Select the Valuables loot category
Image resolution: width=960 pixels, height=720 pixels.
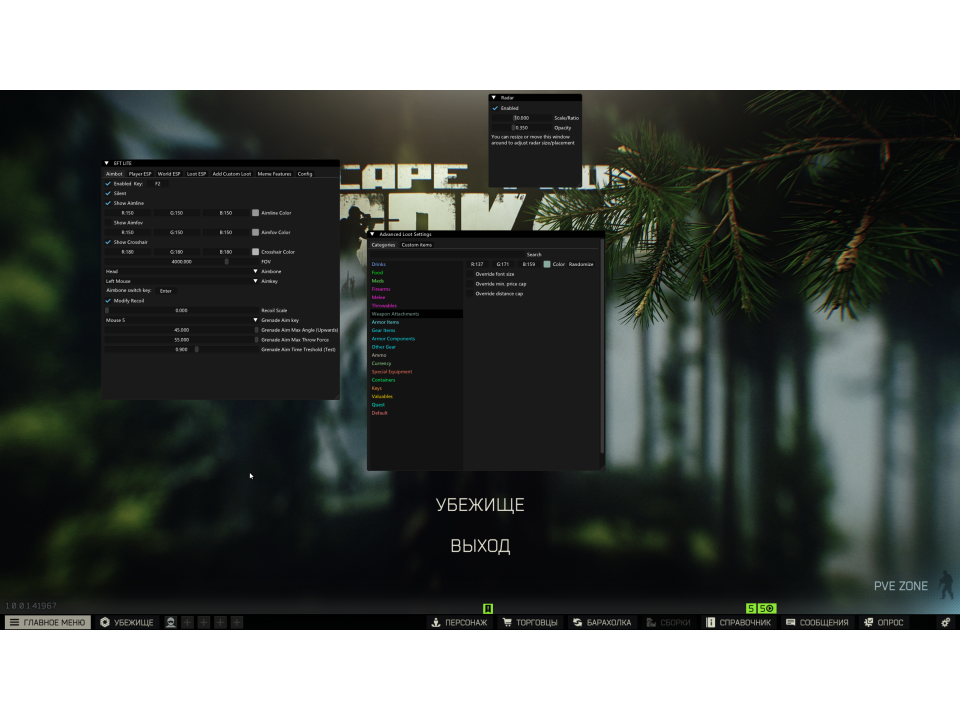point(382,397)
